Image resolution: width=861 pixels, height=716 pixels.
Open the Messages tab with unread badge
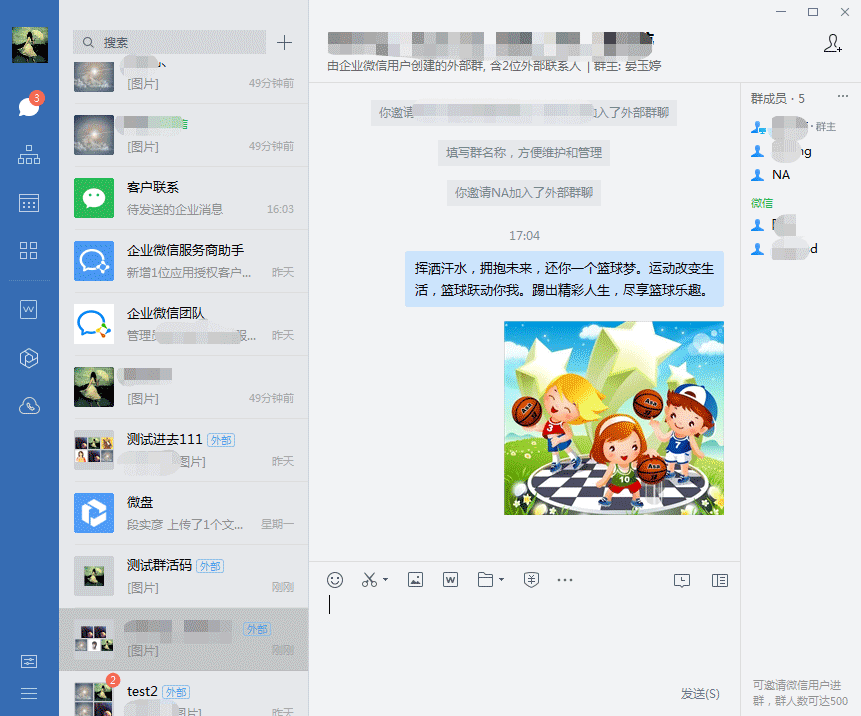click(29, 106)
